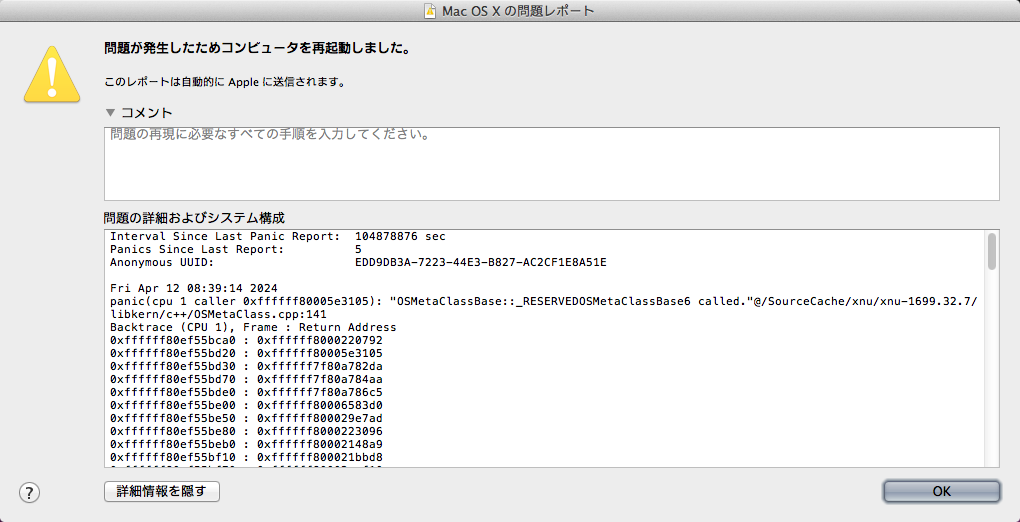Viewport: 1020px width, 522px height.
Task: Click the details scrollbar track below the thumb
Action: [x=991, y=380]
